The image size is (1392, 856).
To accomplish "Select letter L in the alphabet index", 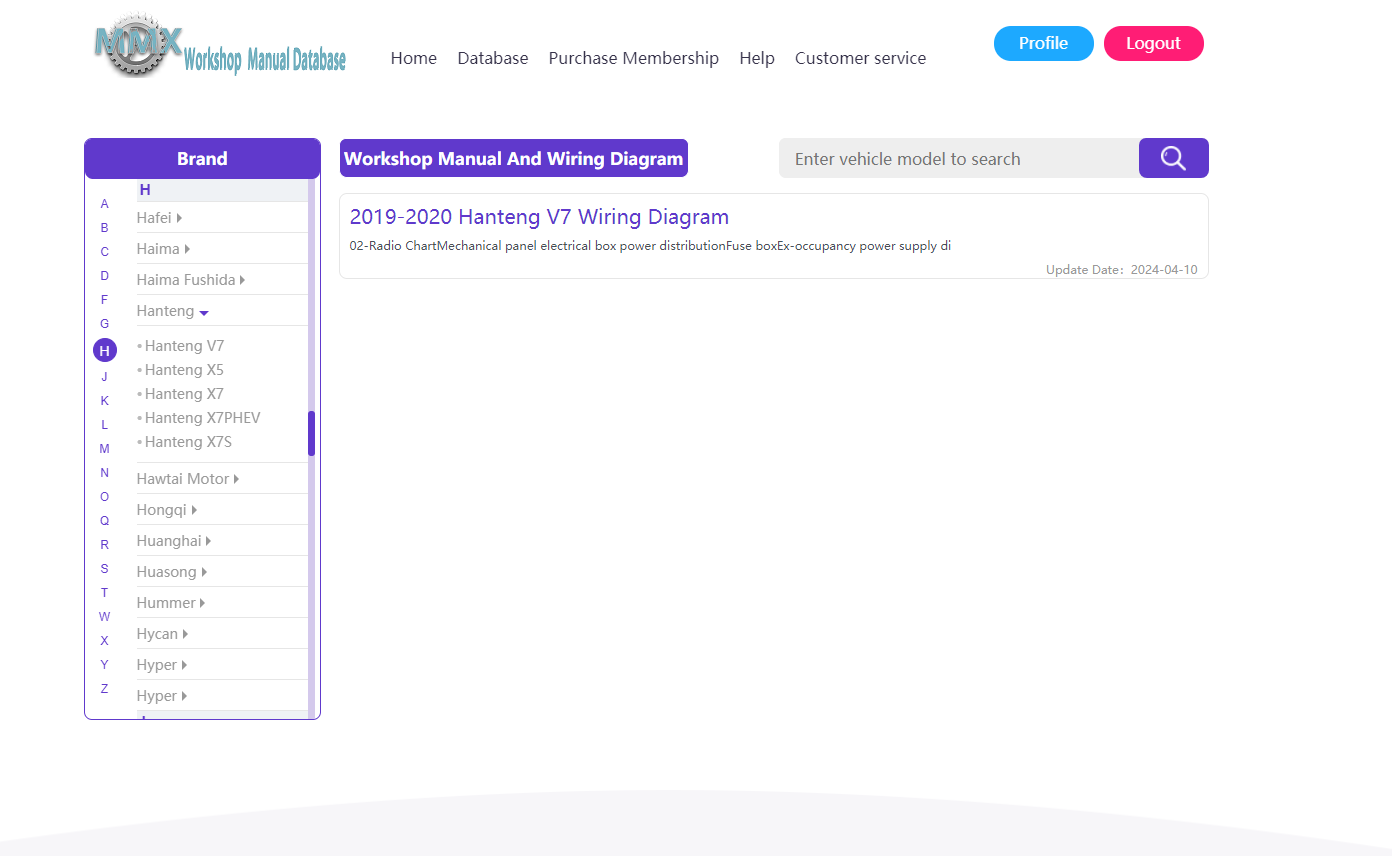I will coord(104,425).
